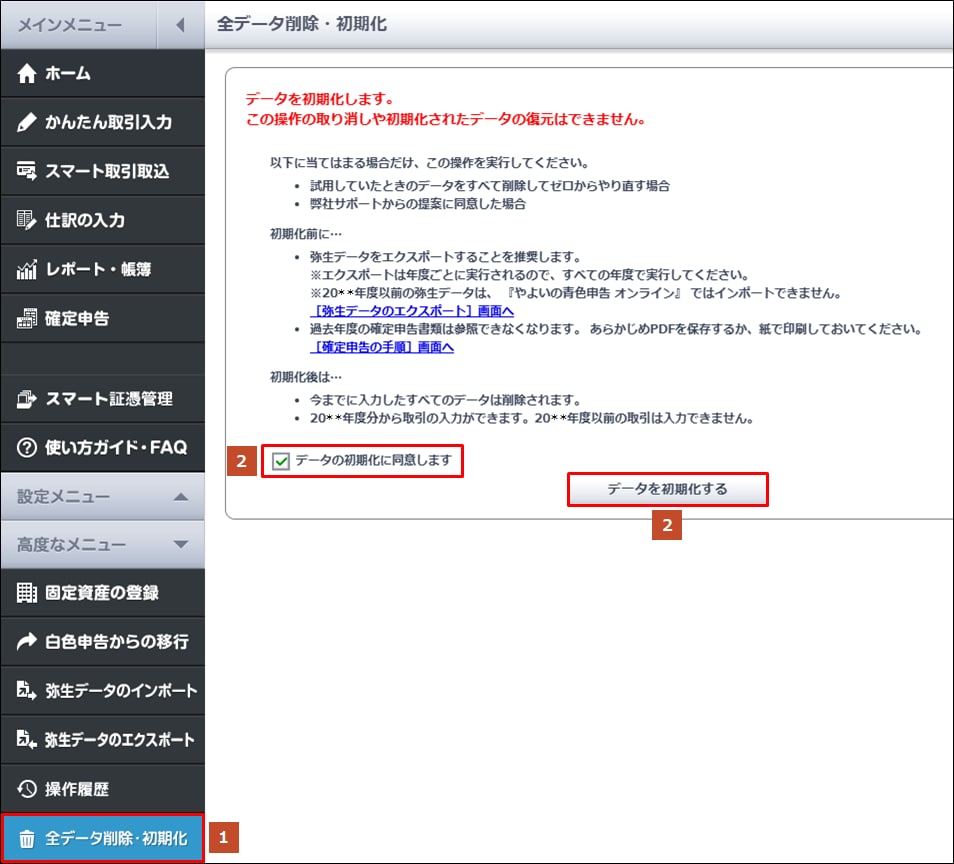The width and height of the screenshot is (954, 864).
Task: Click the スマート取引取込 icon
Action: click(27, 172)
